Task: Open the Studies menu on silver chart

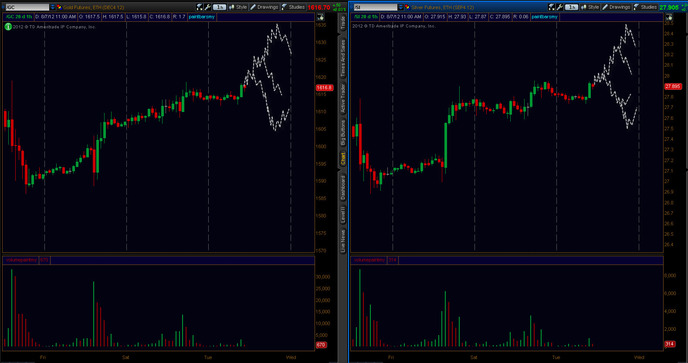Action: coord(645,7)
